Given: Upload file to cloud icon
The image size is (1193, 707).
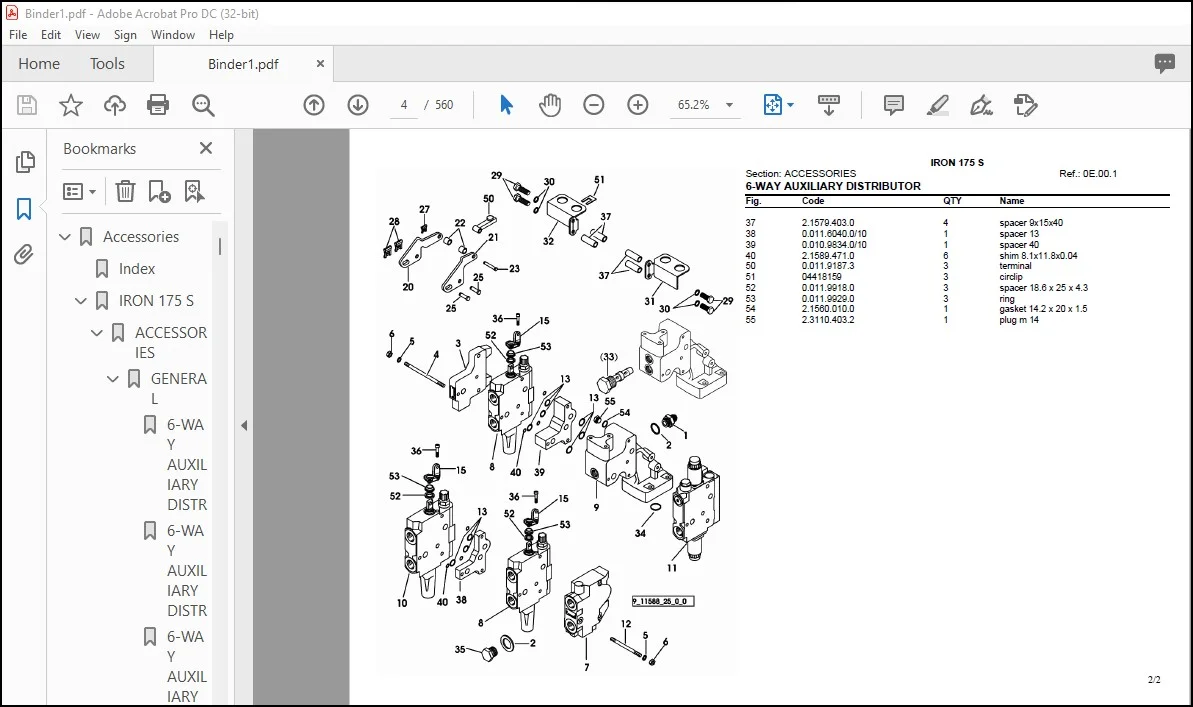Looking at the screenshot, I should [115, 105].
